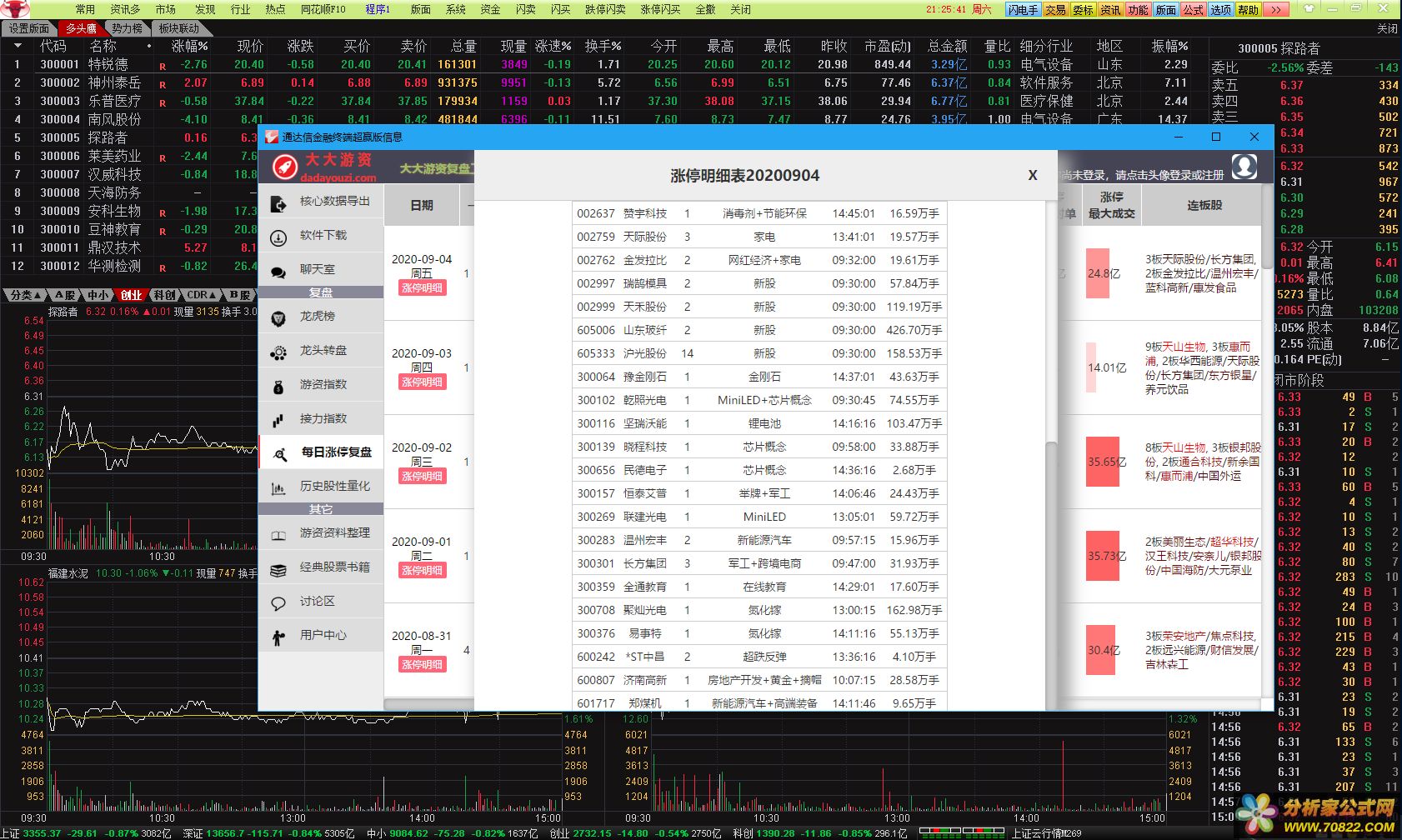1402x840 pixels.
Task: Select 沪光股份 row in limit-up table
Action: click(759, 353)
